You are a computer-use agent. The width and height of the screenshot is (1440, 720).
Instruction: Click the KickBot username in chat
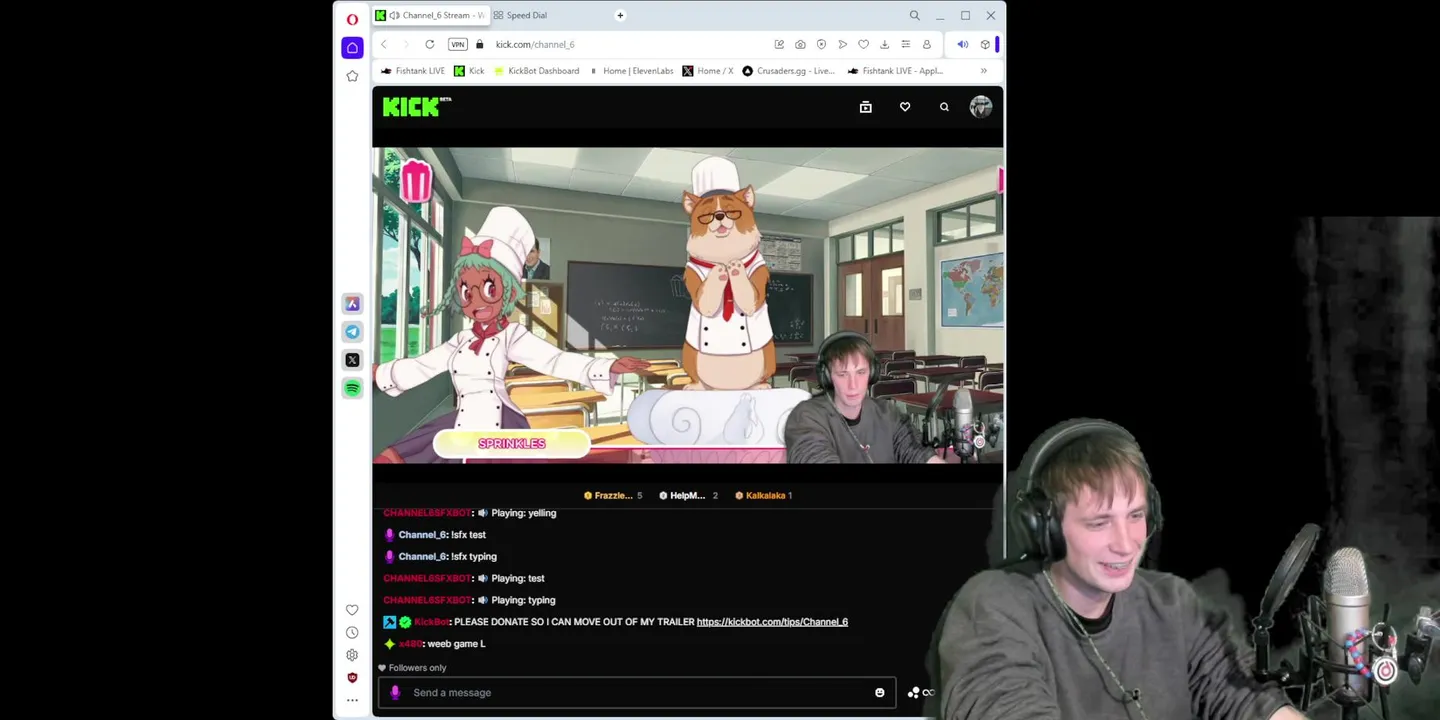(431, 622)
